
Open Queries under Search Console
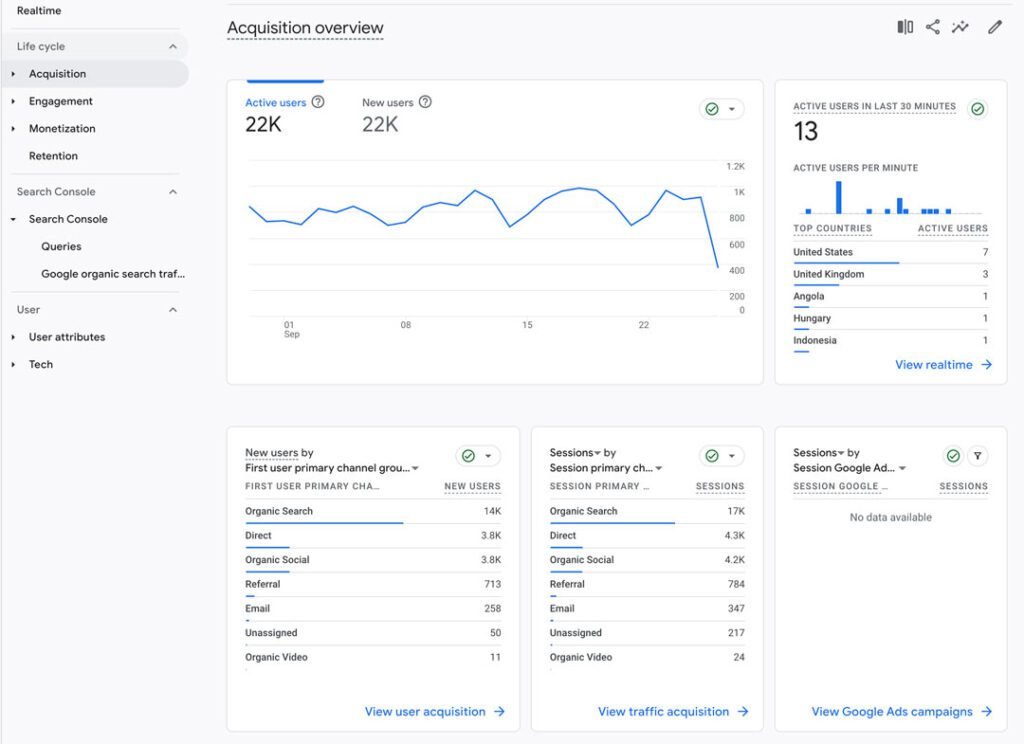click(x=61, y=246)
